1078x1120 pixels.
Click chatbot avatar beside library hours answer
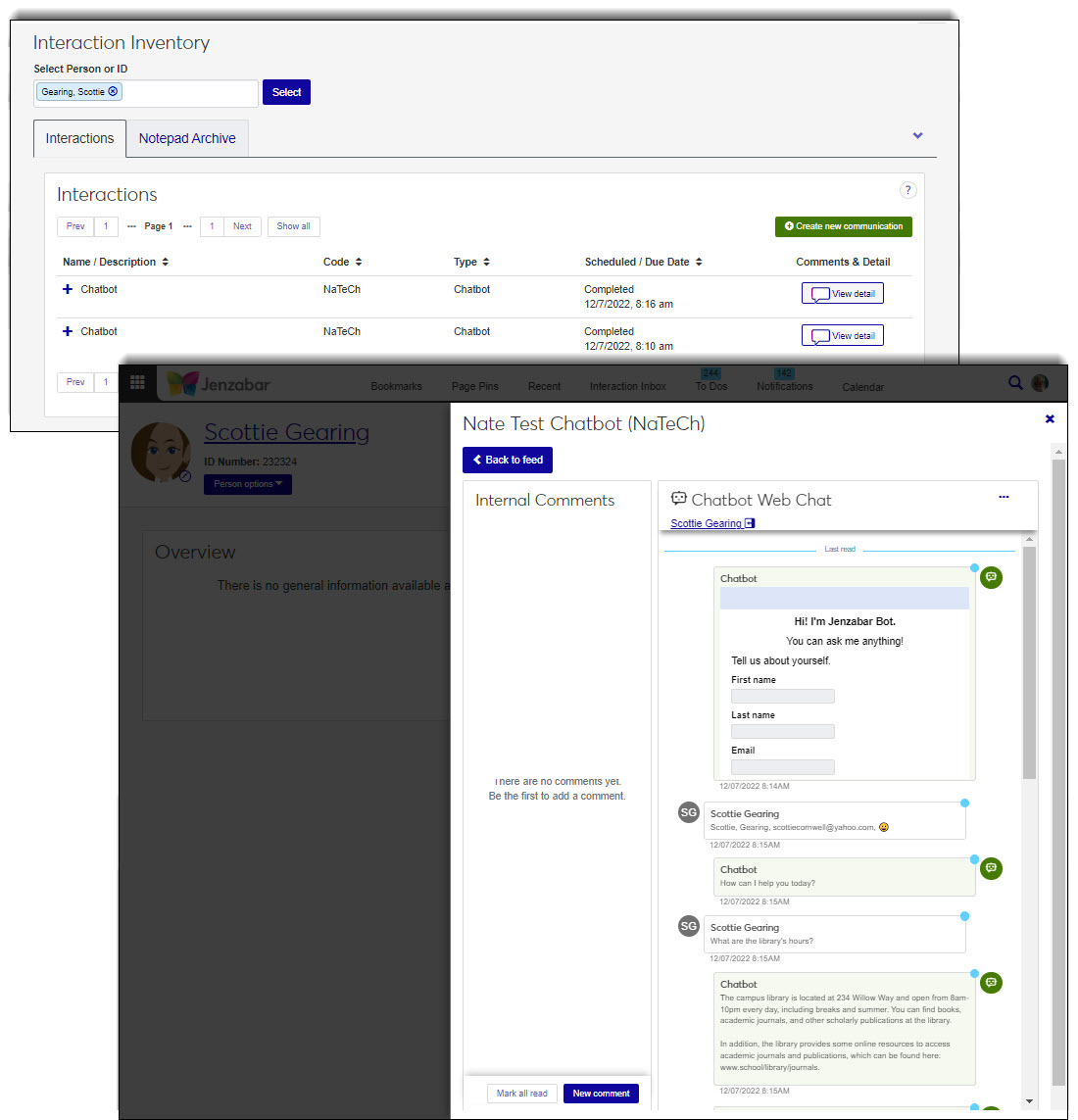coord(991,983)
